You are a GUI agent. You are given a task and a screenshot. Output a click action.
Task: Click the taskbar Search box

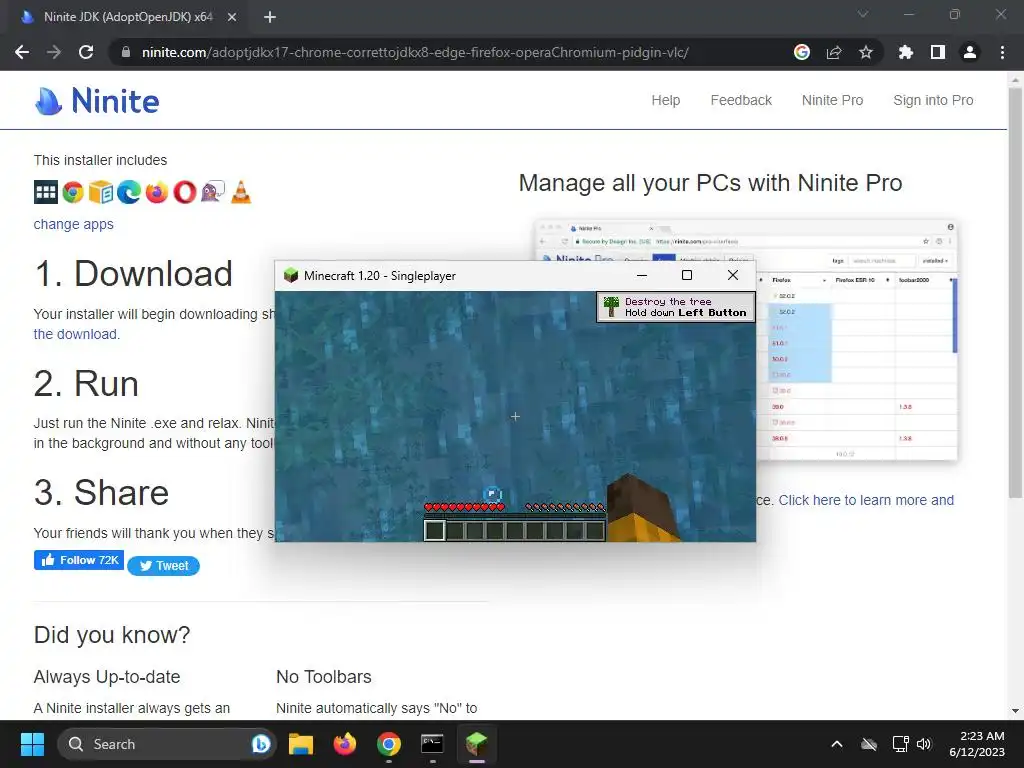[x=167, y=744]
